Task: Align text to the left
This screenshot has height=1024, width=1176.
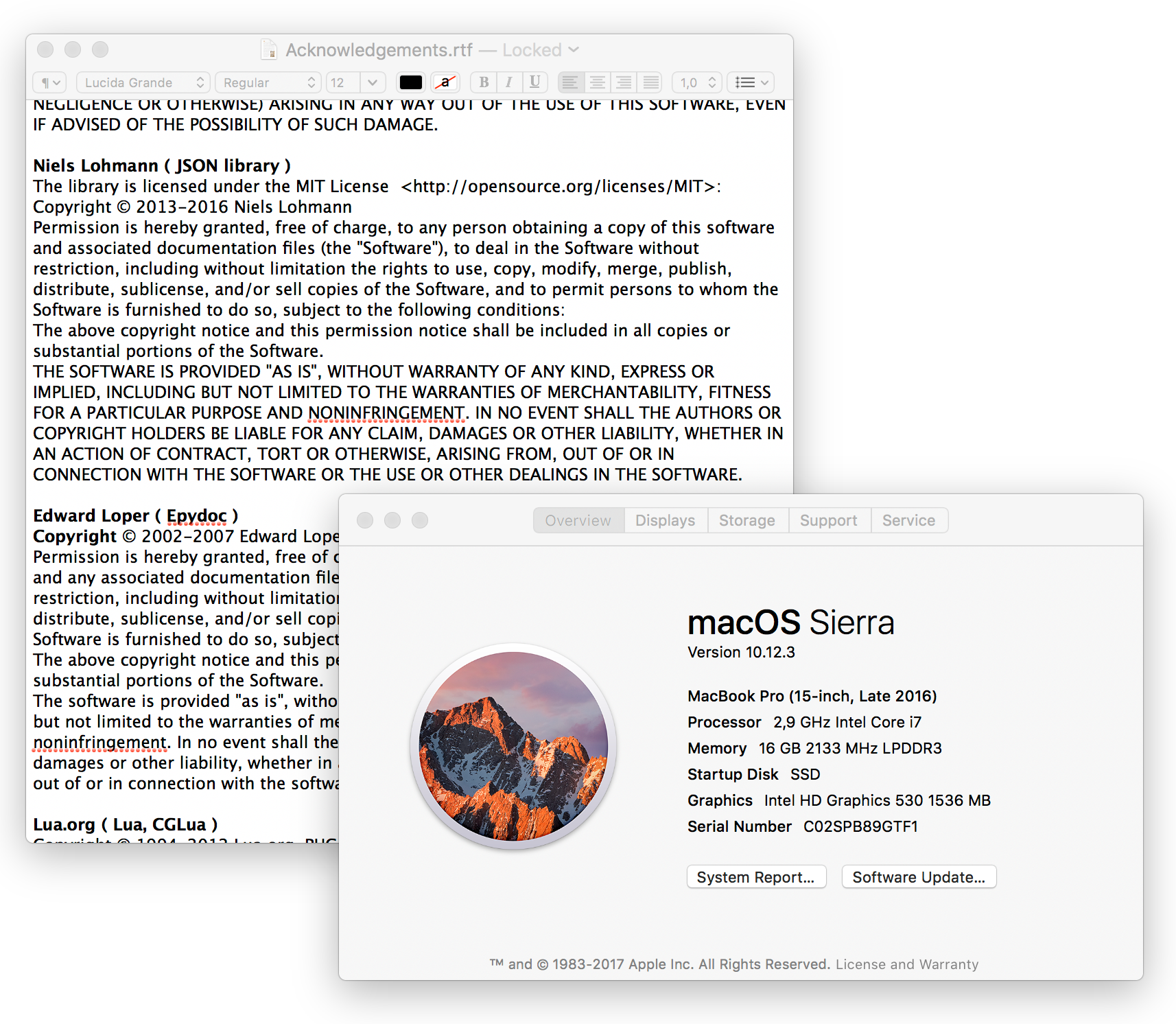Action: (570, 82)
